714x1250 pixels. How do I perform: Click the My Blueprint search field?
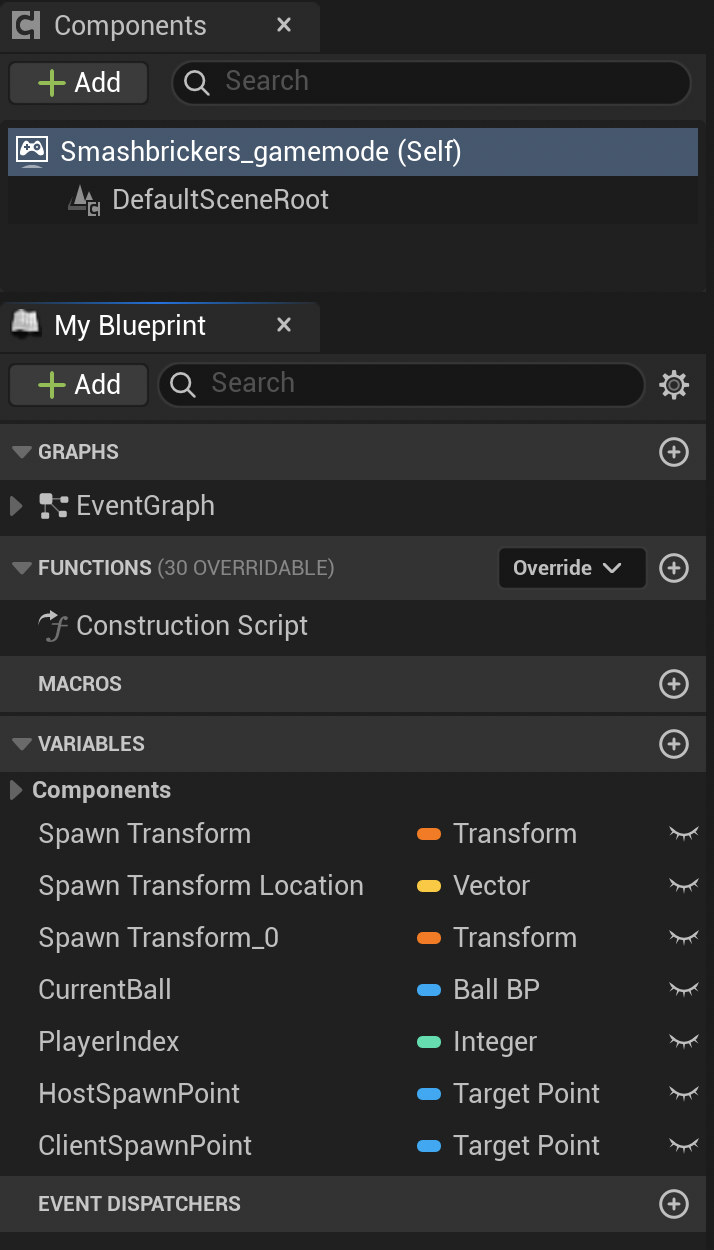(x=401, y=384)
